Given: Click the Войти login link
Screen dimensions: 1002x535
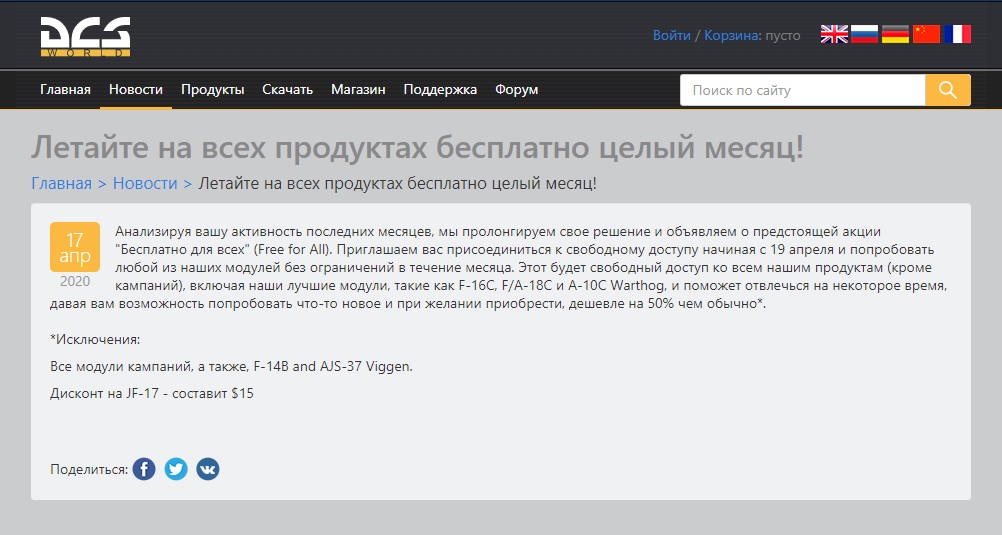Looking at the screenshot, I should 672,35.
